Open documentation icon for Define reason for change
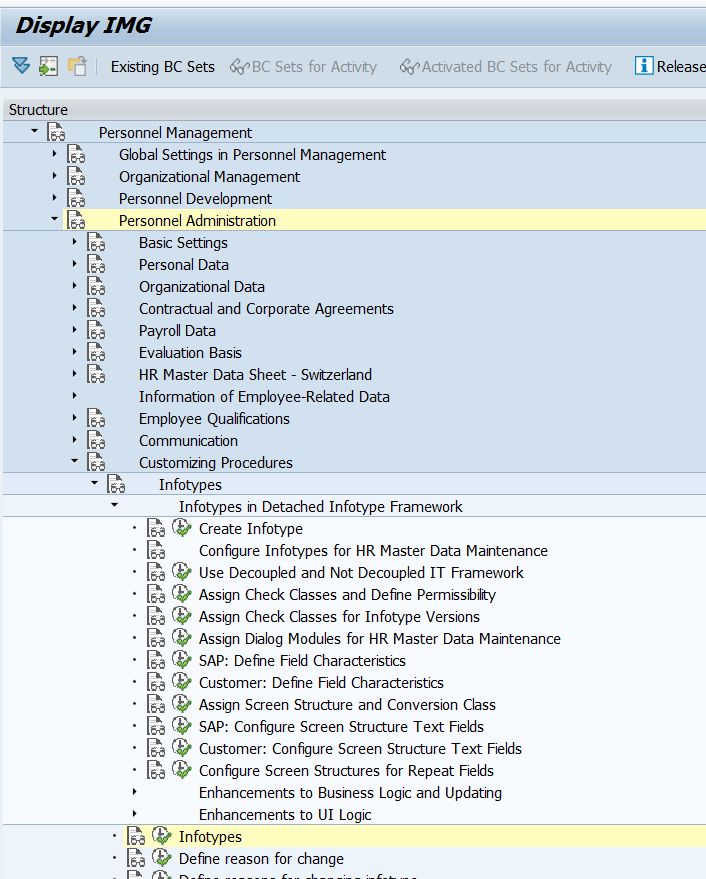 (136, 858)
